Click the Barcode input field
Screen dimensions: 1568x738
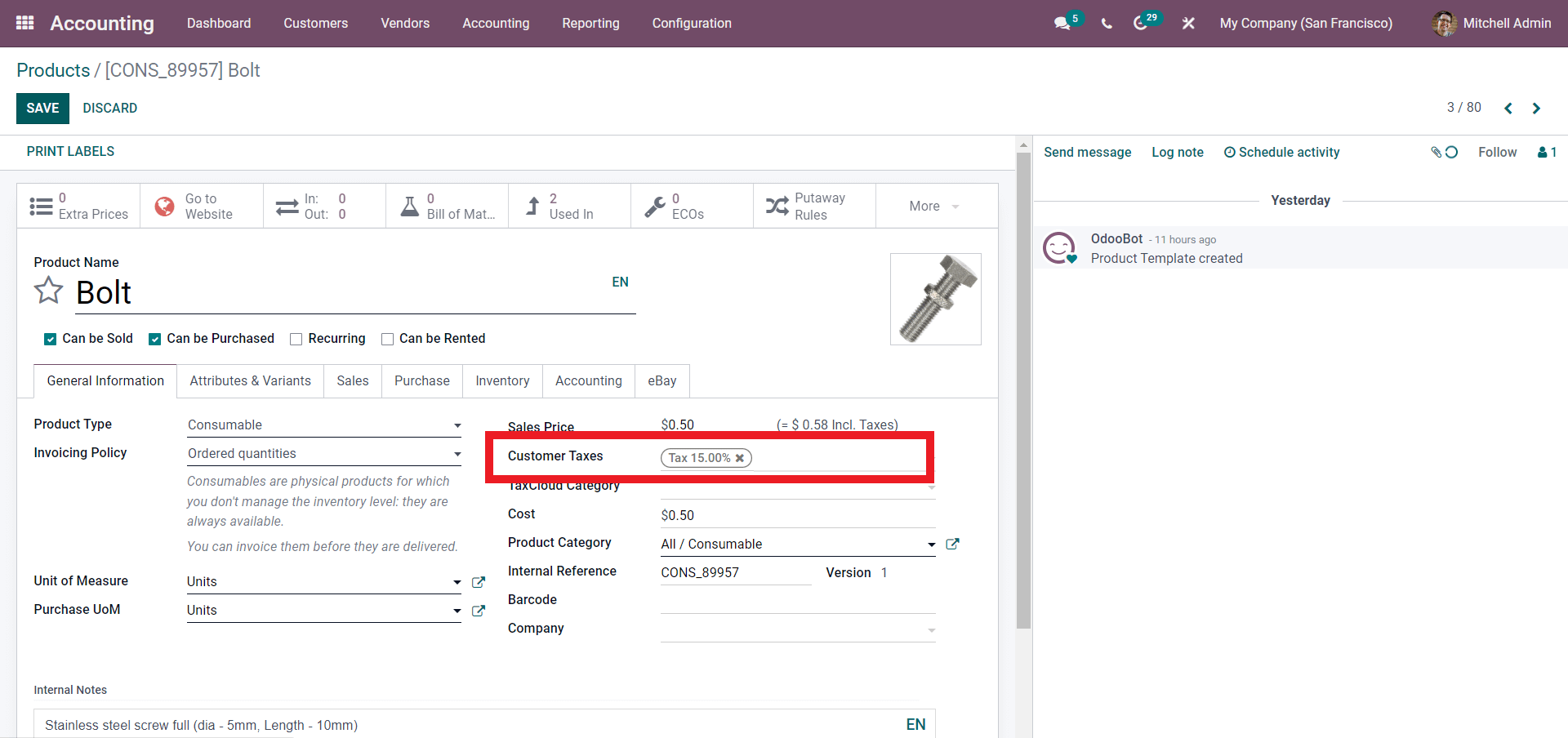pyautogui.click(x=798, y=602)
